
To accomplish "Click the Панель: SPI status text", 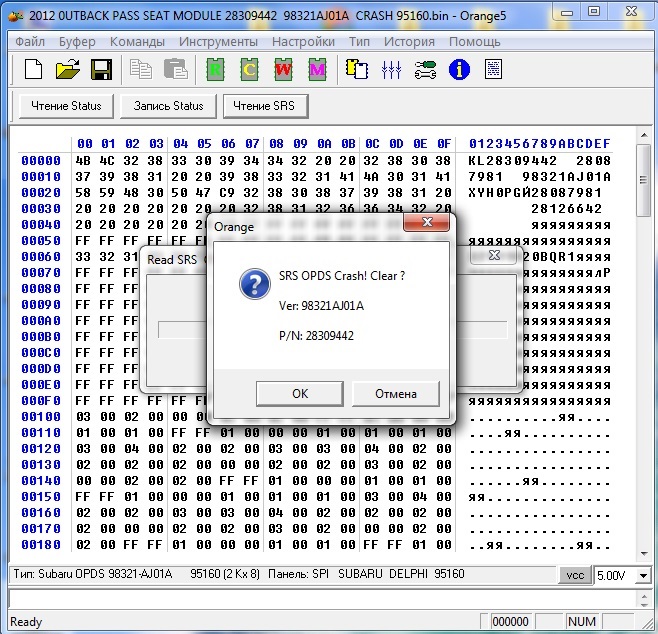I will pos(298,574).
